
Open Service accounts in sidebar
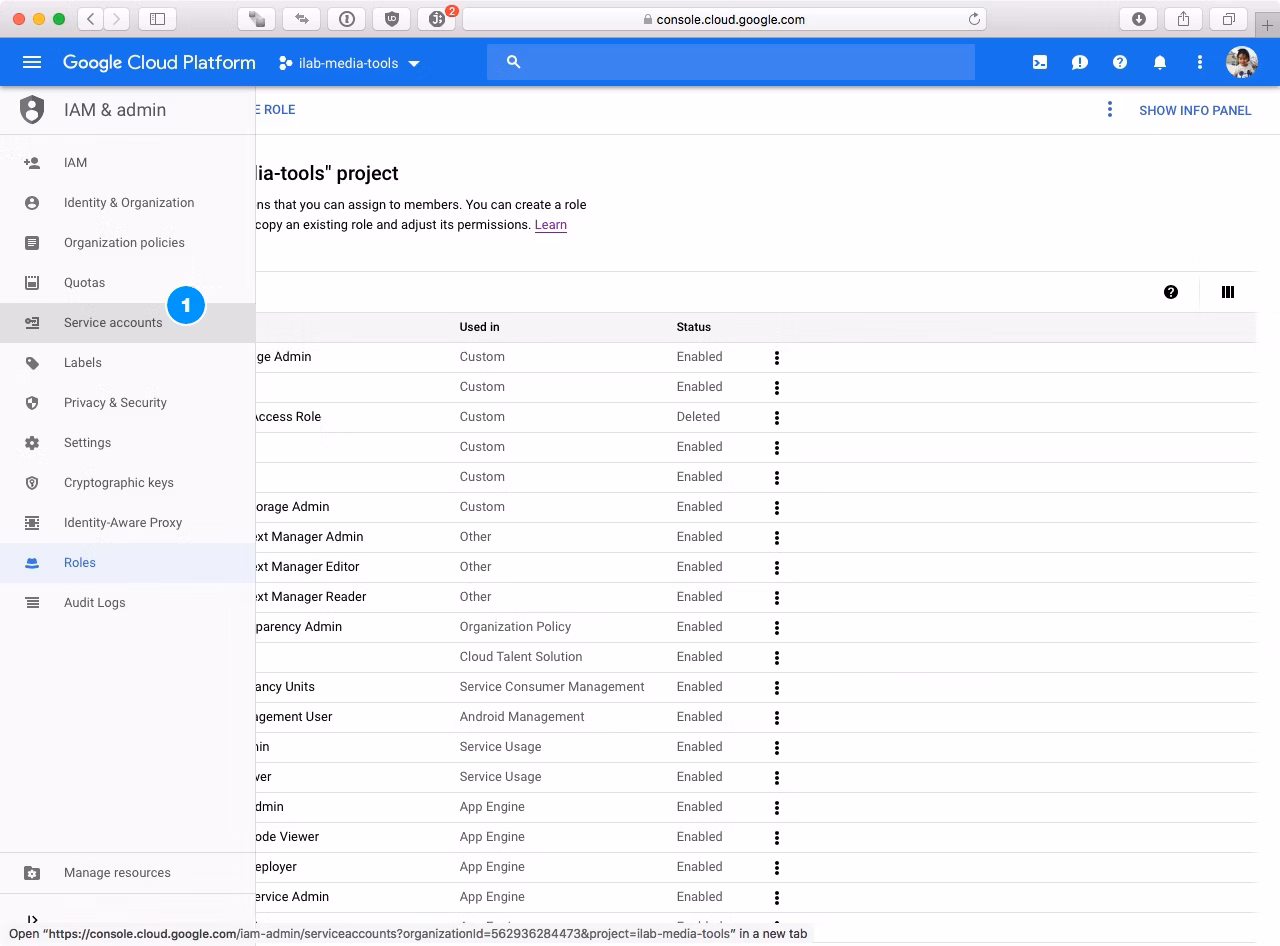[x=128, y=322]
